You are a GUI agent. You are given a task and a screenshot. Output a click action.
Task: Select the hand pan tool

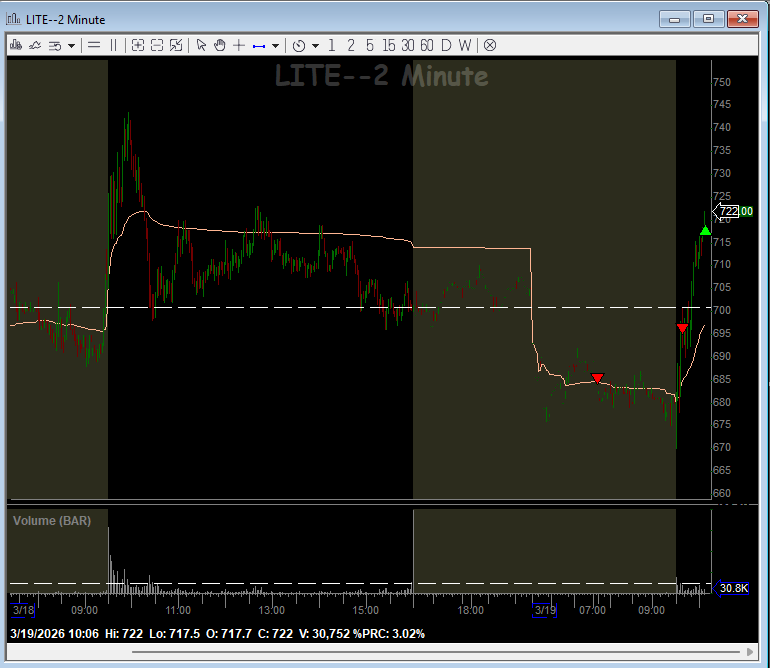pyautogui.click(x=220, y=46)
